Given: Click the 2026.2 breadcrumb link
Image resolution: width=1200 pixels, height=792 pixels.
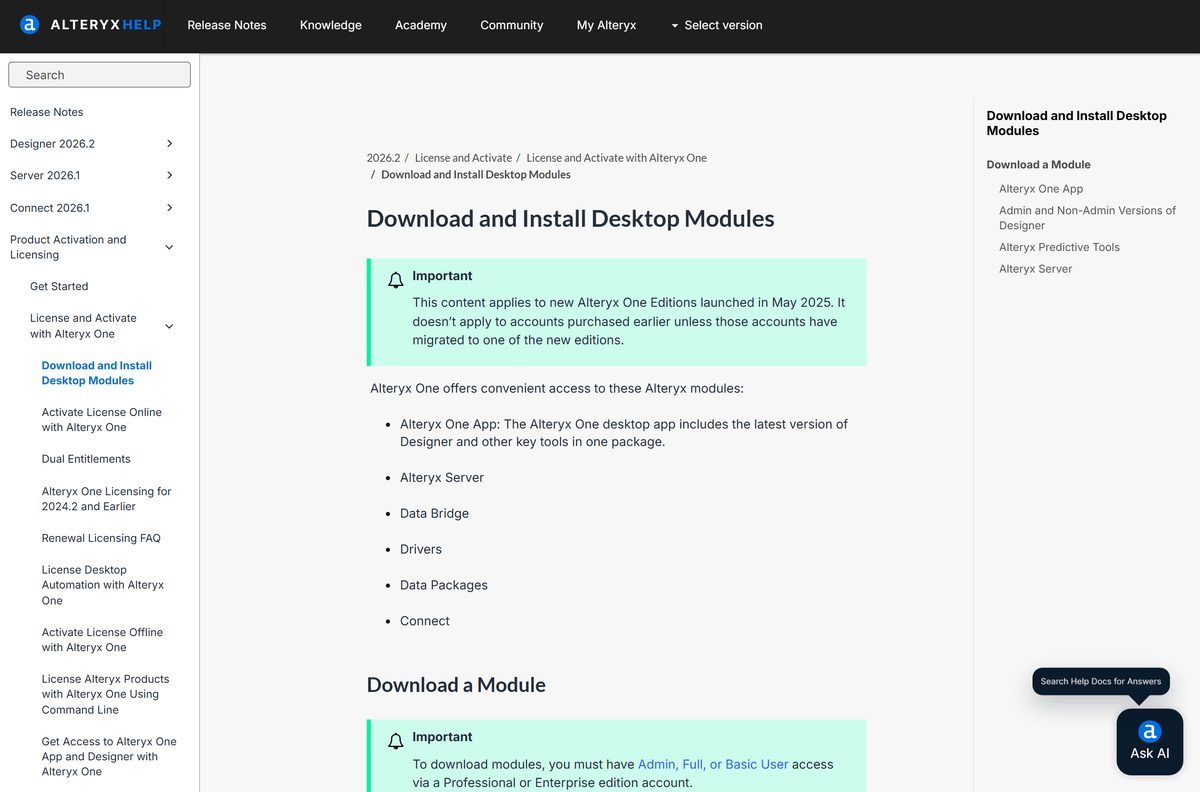Looking at the screenshot, I should click(383, 158).
